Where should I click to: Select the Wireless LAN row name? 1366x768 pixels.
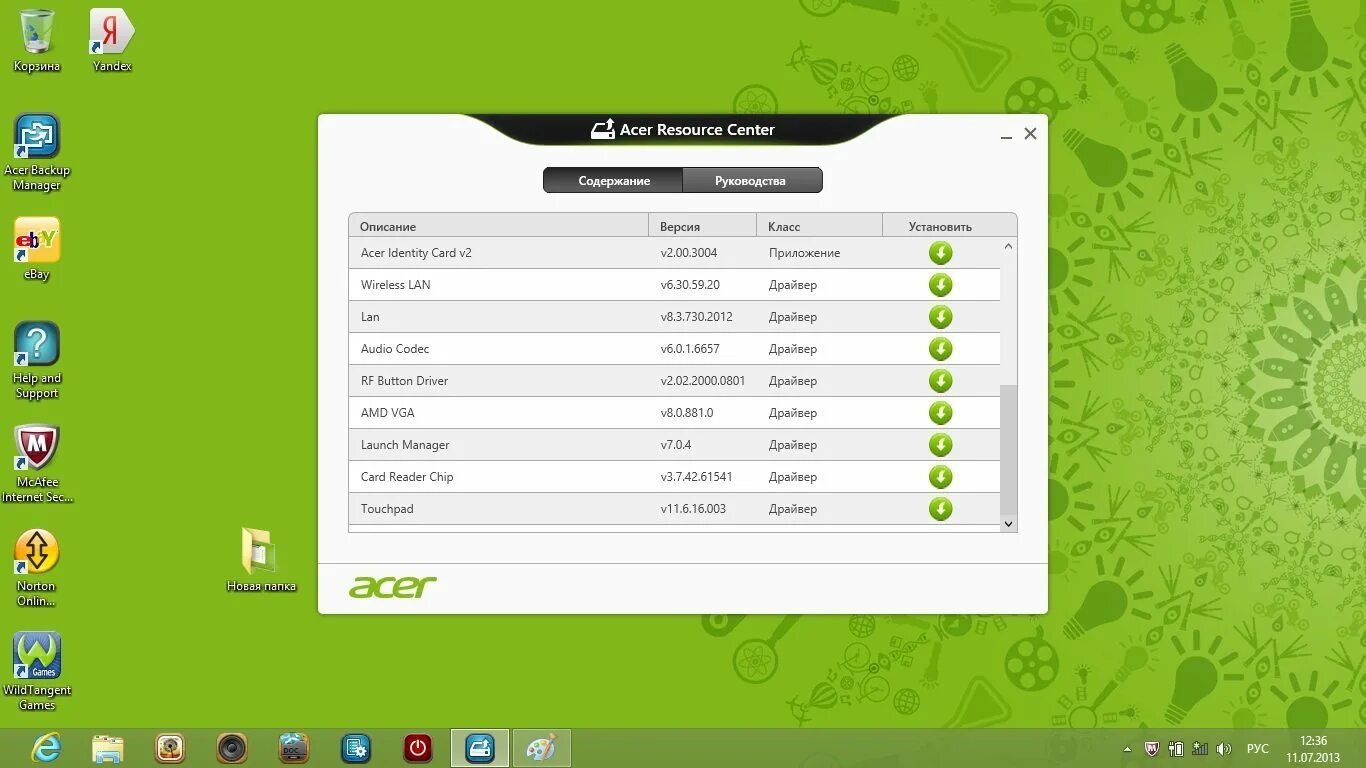pyautogui.click(x=396, y=285)
